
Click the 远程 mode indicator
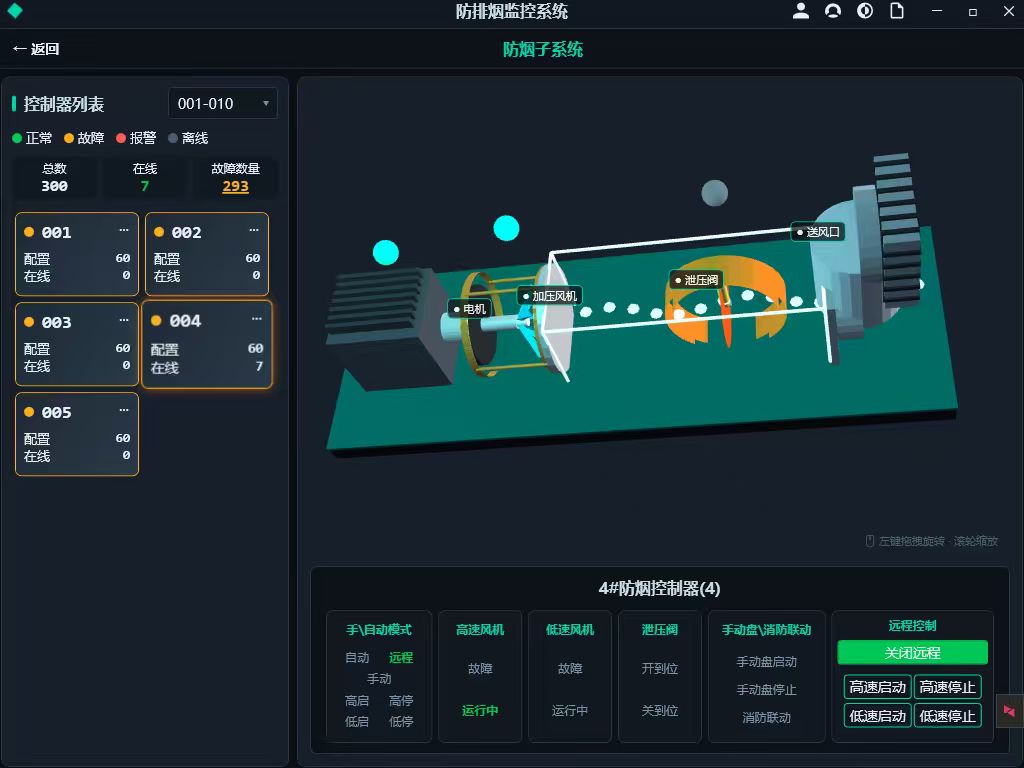coord(401,658)
